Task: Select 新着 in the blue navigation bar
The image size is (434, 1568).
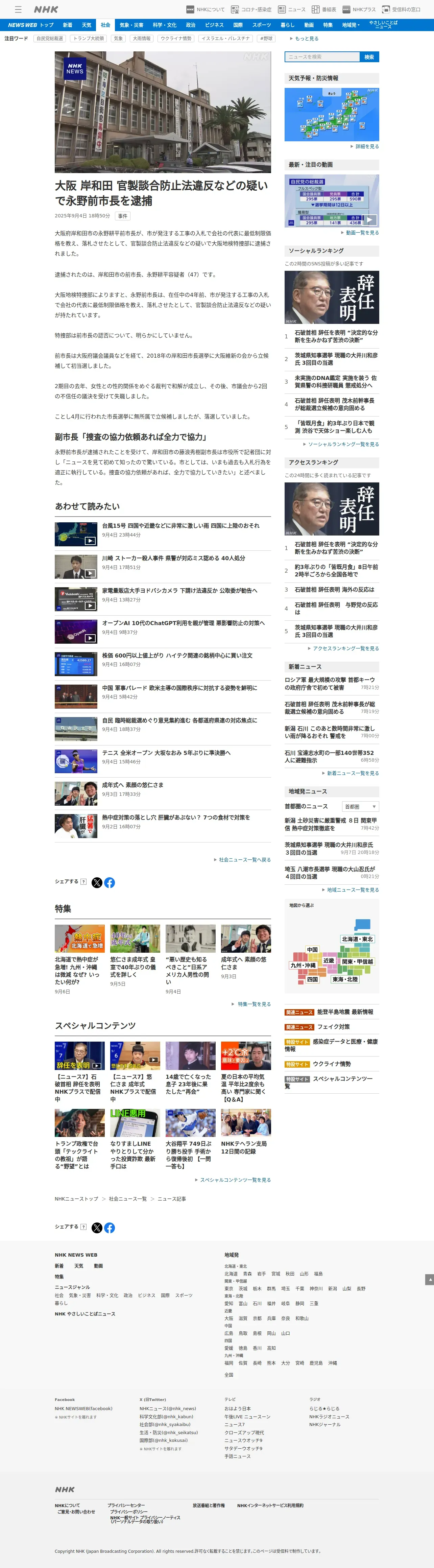Action: [68, 25]
